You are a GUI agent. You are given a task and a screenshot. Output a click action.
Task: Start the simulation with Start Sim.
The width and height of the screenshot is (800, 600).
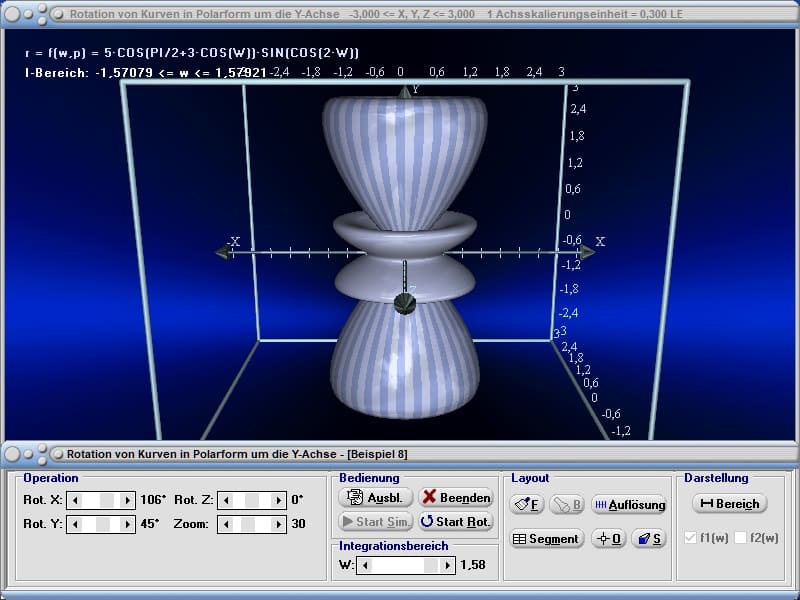click(x=375, y=521)
